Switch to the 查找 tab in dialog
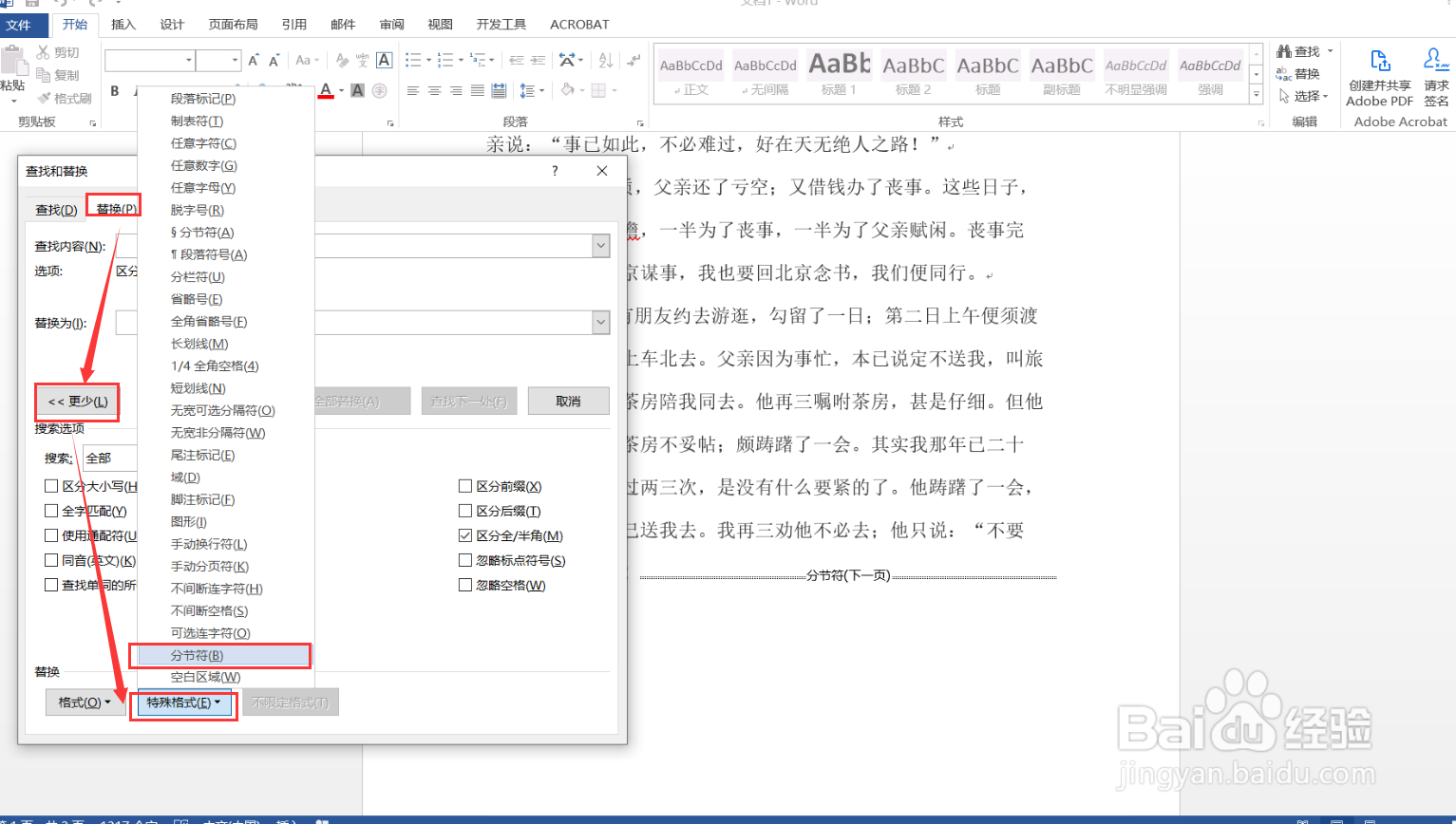The image size is (1456, 824). point(56,210)
